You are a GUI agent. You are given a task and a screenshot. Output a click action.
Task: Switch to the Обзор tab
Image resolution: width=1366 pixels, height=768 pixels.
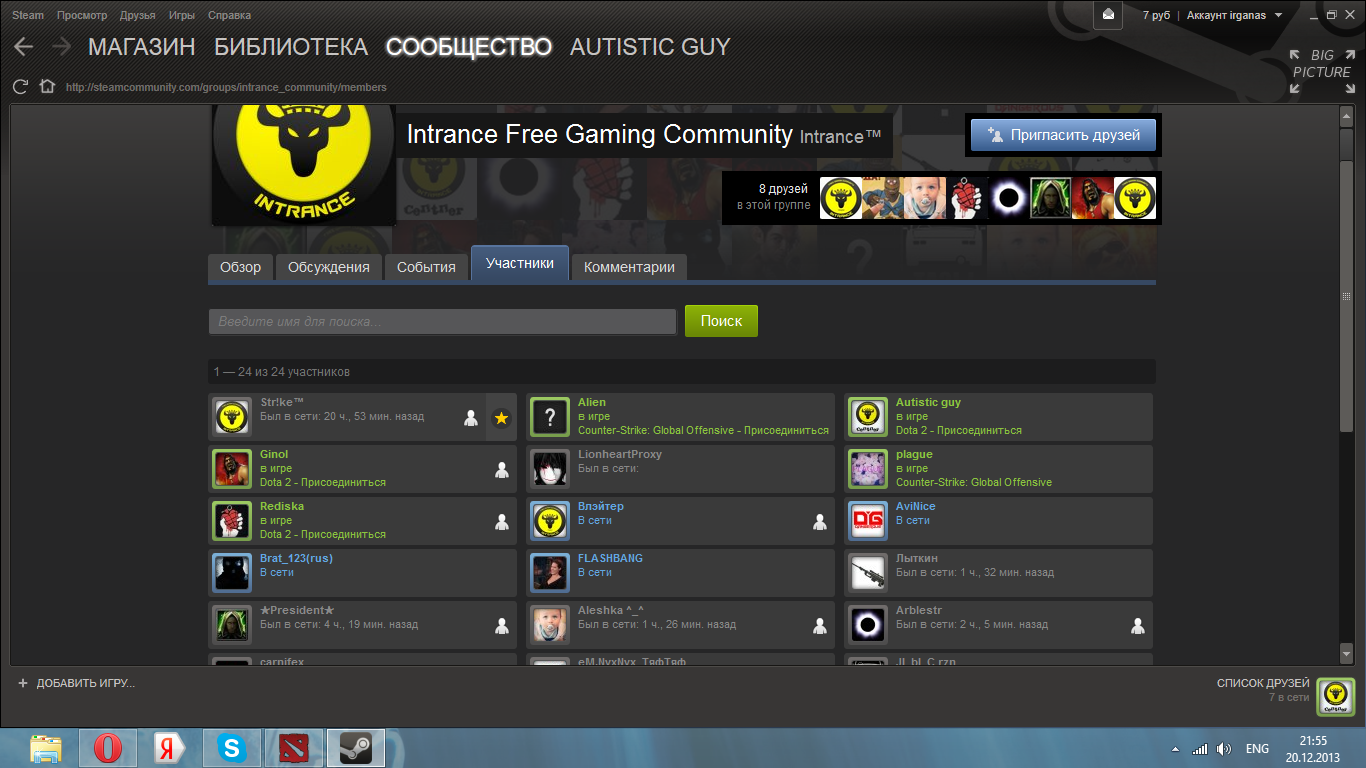coord(241,267)
